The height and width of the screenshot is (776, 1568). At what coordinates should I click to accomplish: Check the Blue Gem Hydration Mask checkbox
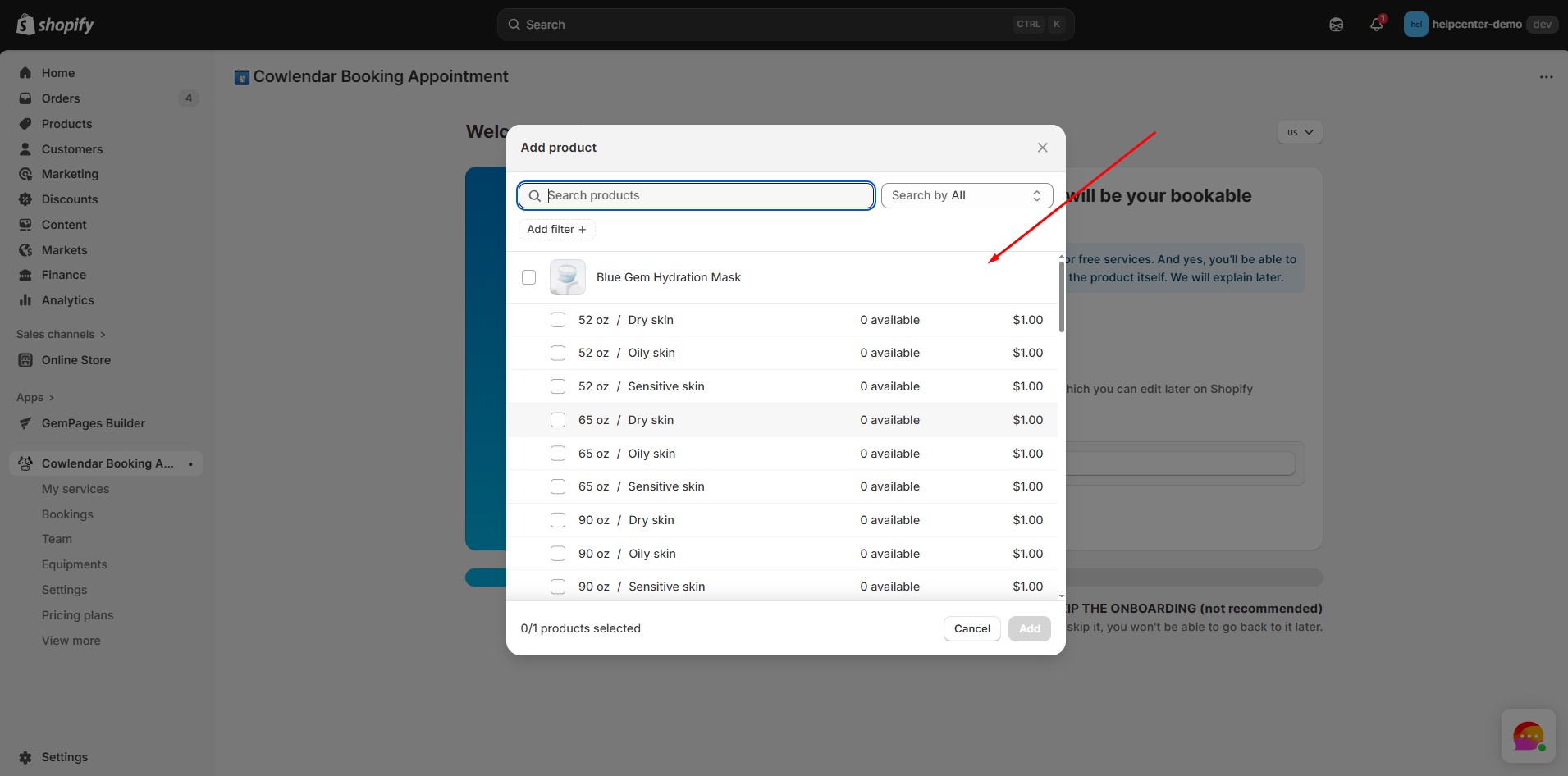(529, 277)
